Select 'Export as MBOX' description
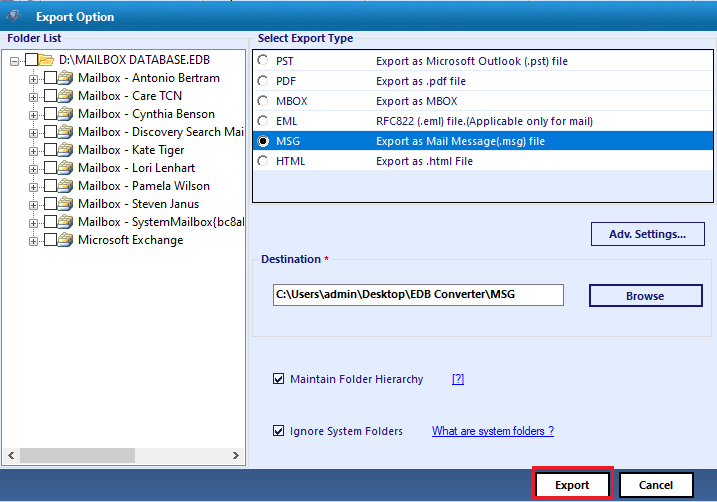717x502 pixels. (x=417, y=101)
